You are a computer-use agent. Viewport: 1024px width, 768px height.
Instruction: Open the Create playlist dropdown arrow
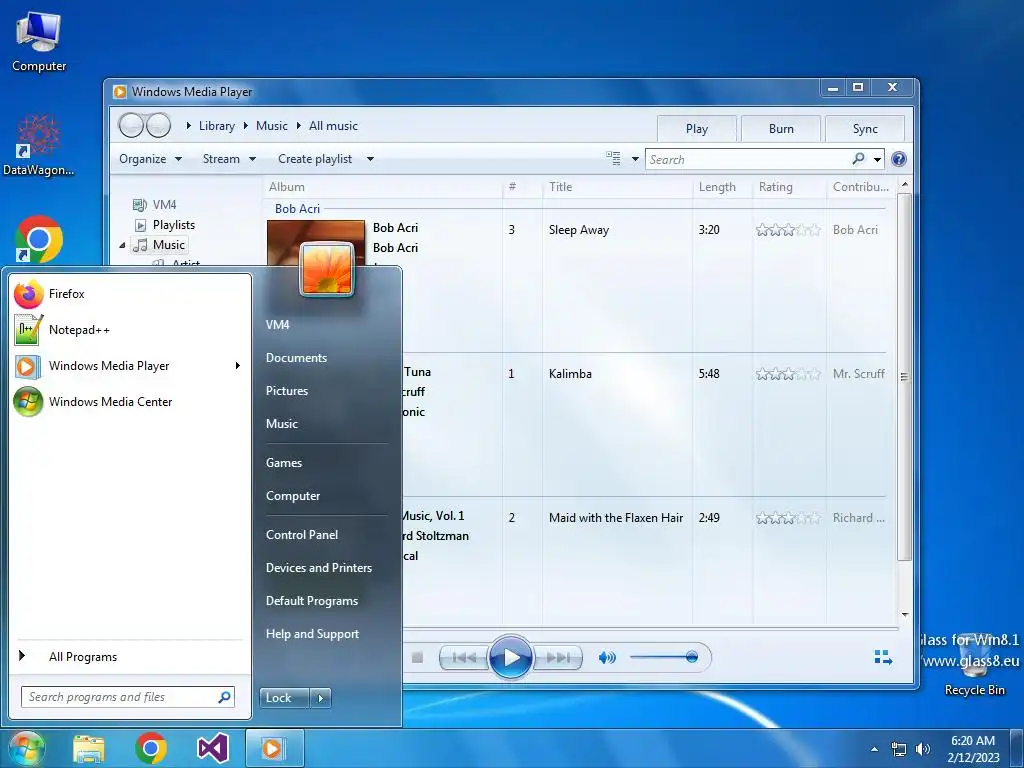point(370,159)
